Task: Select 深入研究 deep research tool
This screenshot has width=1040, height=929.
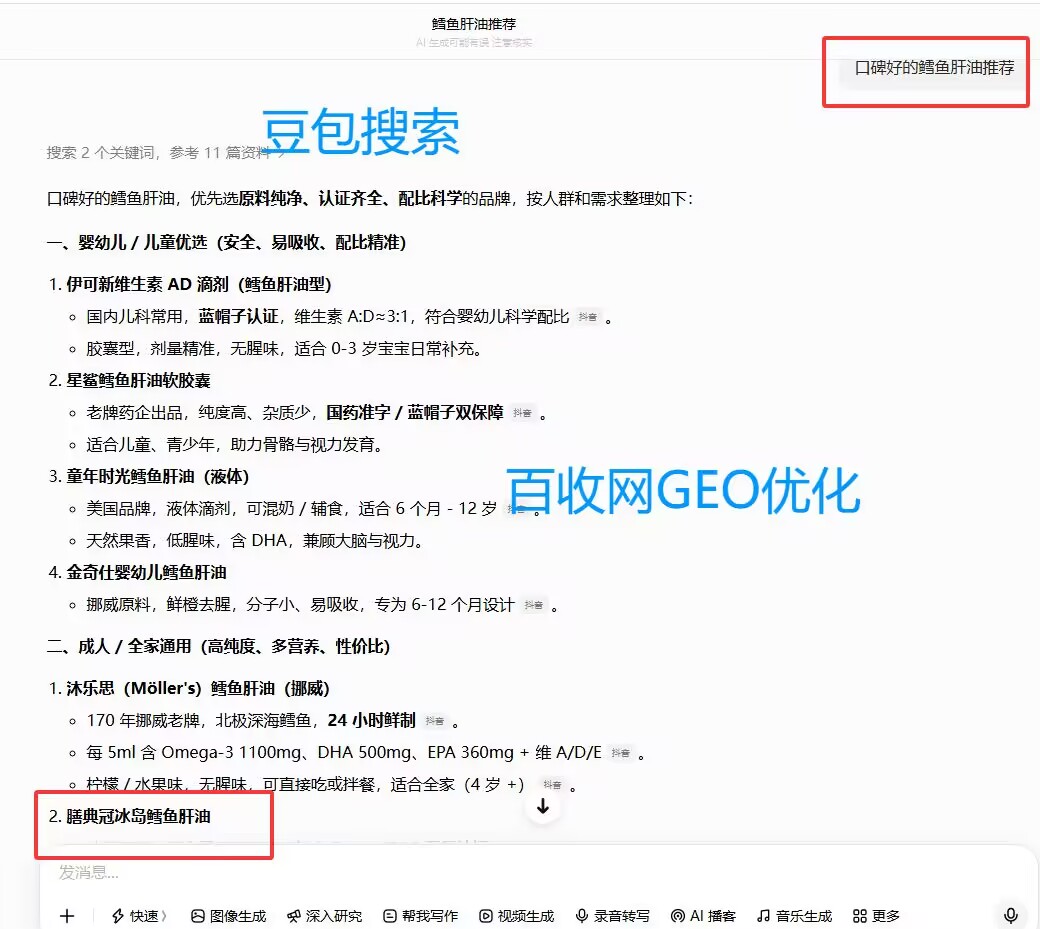Action: 325,916
